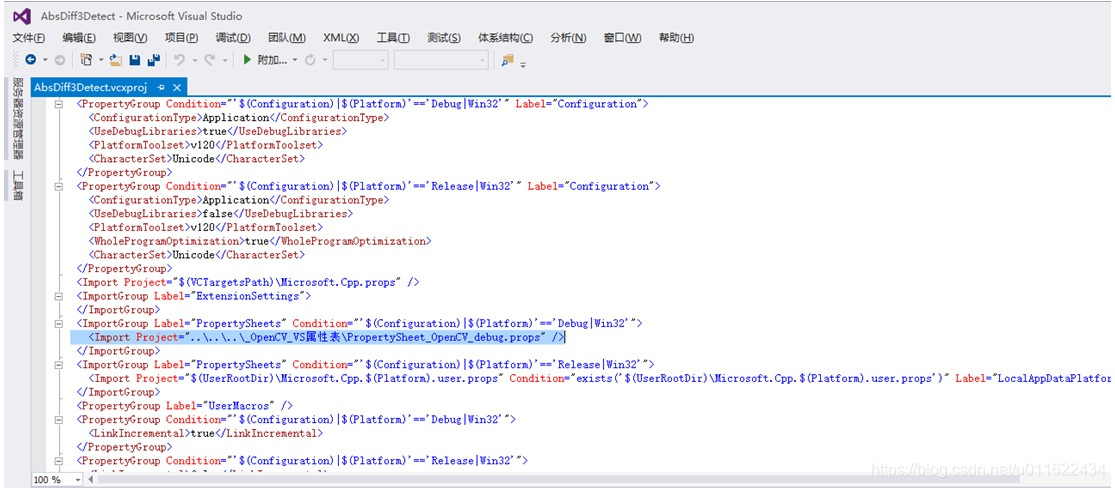This screenshot has width=1115, height=488.
Task: Click the Navigate Forward arrow icon
Action: point(60,60)
